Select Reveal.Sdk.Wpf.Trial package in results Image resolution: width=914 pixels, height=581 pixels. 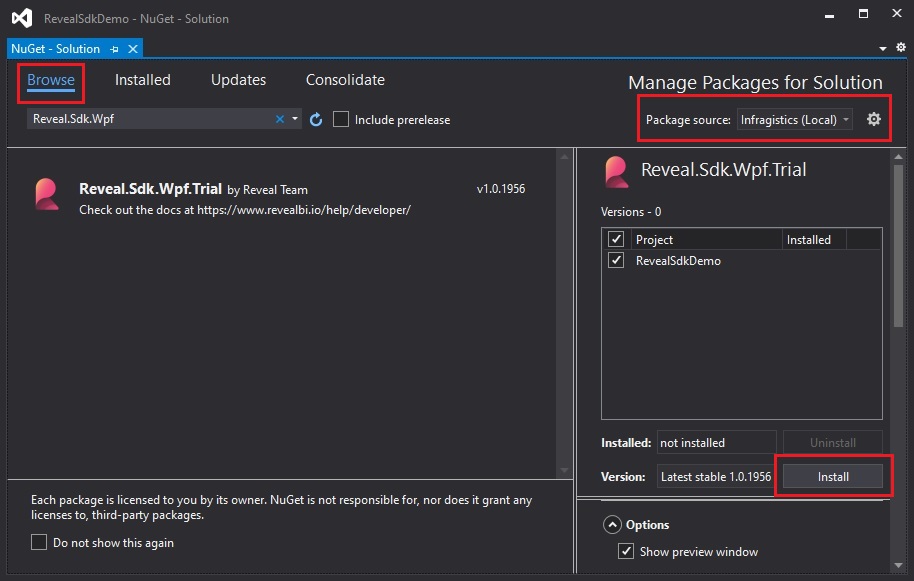click(280, 198)
